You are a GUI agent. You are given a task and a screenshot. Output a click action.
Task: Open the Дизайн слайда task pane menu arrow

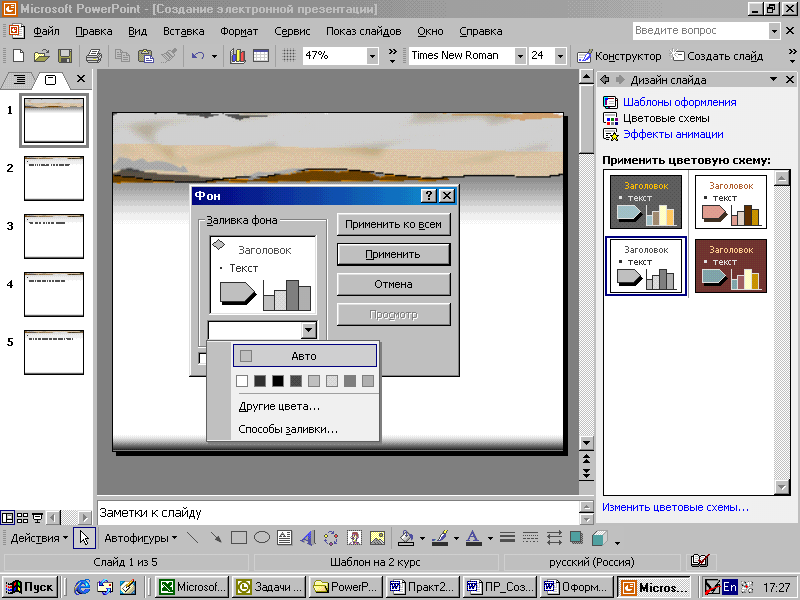point(773,79)
